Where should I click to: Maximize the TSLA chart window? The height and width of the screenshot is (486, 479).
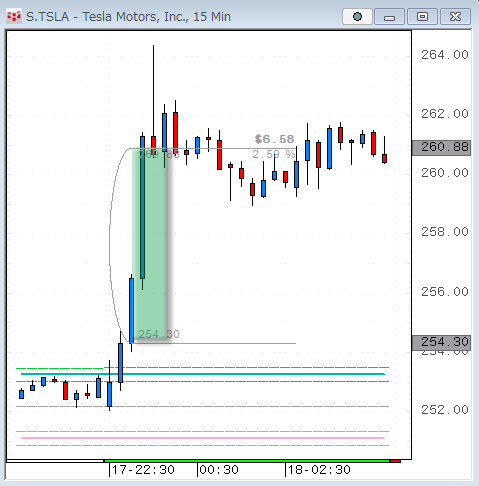pyautogui.click(x=422, y=17)
